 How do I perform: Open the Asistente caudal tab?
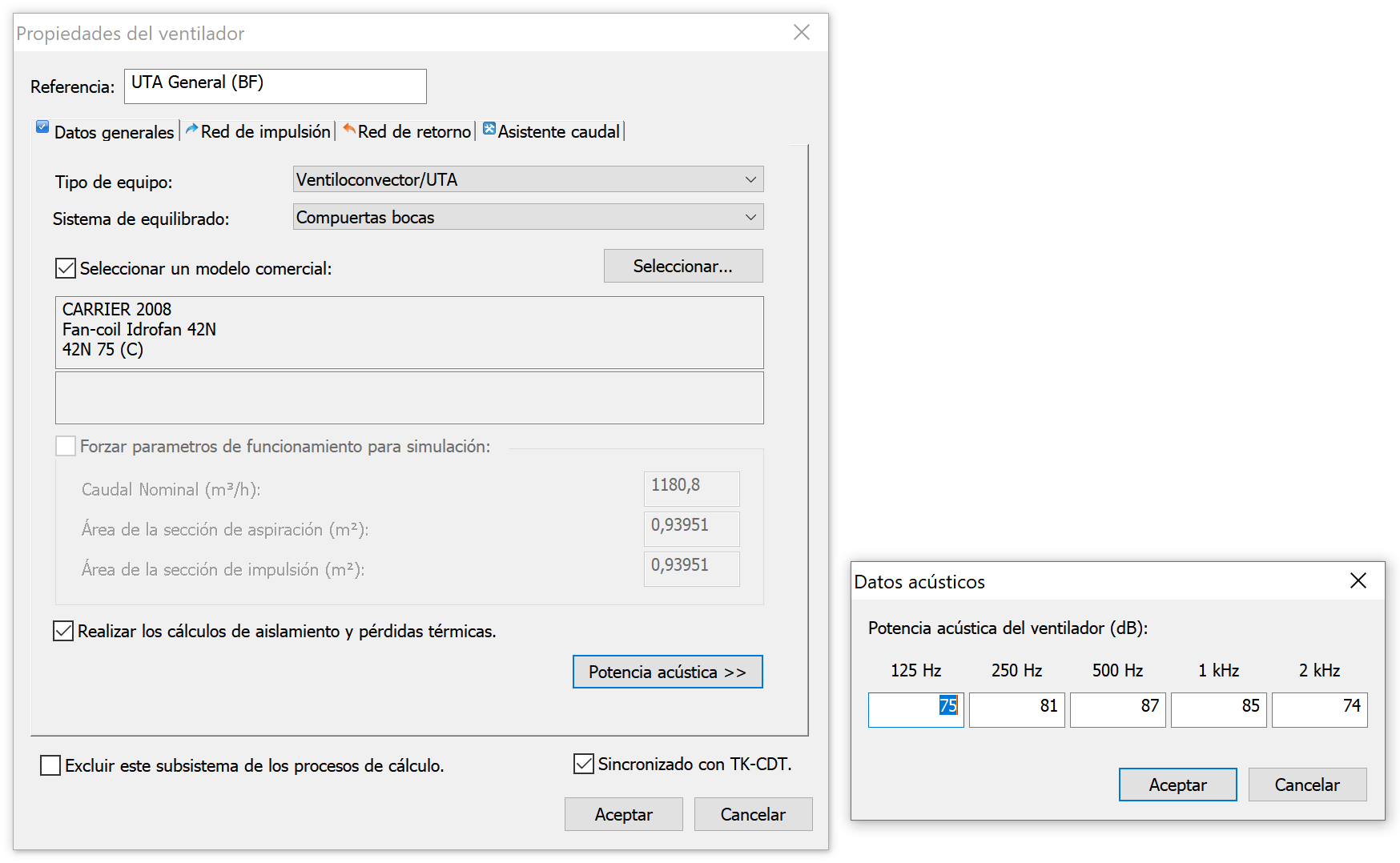pos(551,131)
